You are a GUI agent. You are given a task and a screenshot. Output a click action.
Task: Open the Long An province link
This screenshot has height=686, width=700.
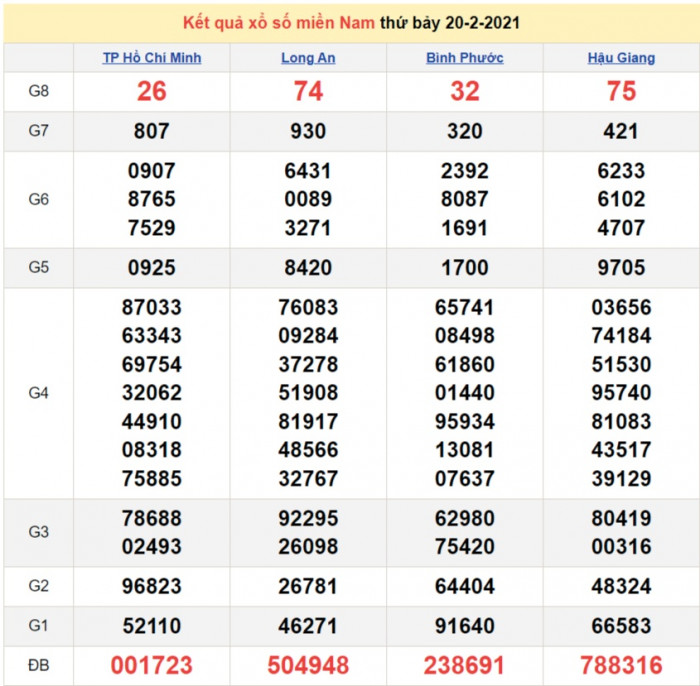[x=308, y=58]
